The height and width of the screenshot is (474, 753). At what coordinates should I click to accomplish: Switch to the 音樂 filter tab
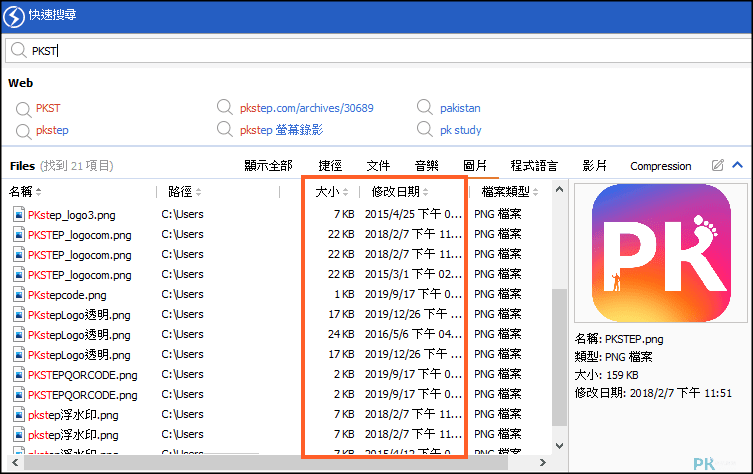[426, 166]
